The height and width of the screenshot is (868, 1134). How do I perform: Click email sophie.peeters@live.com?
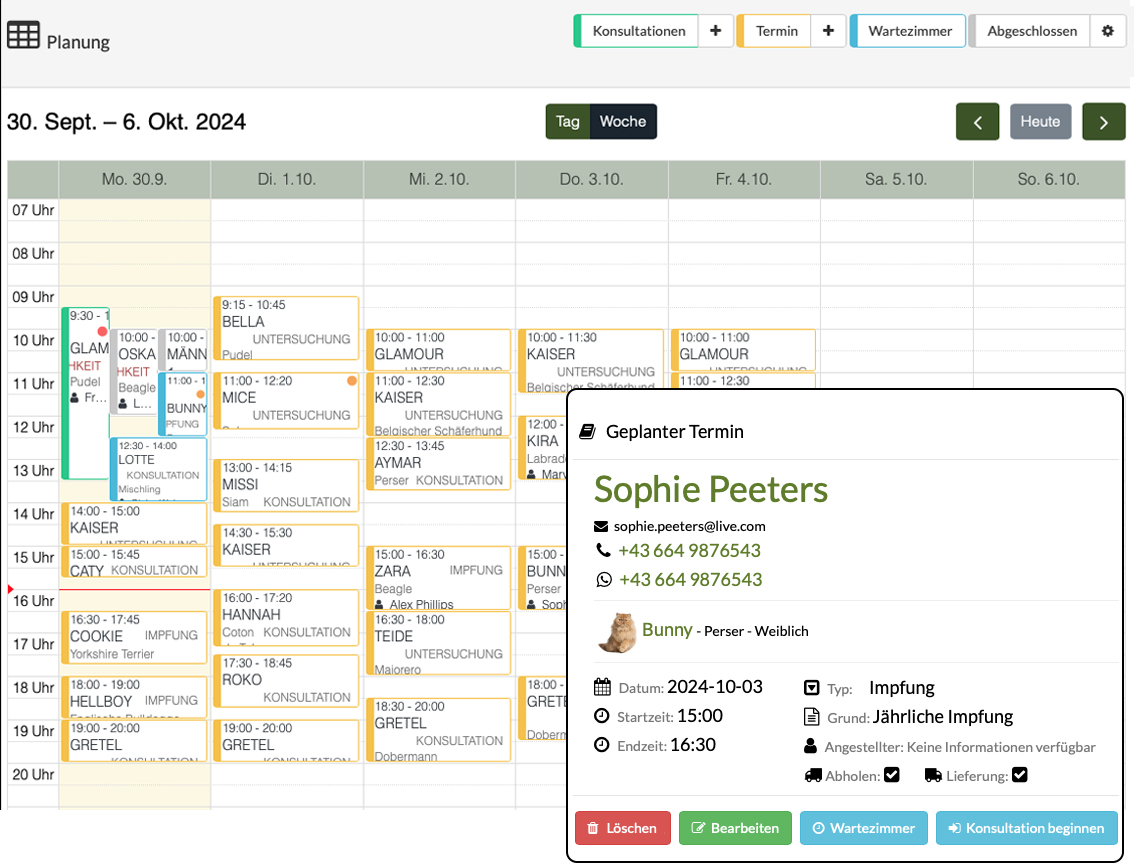pyautogui.click(x=689, y=527)
